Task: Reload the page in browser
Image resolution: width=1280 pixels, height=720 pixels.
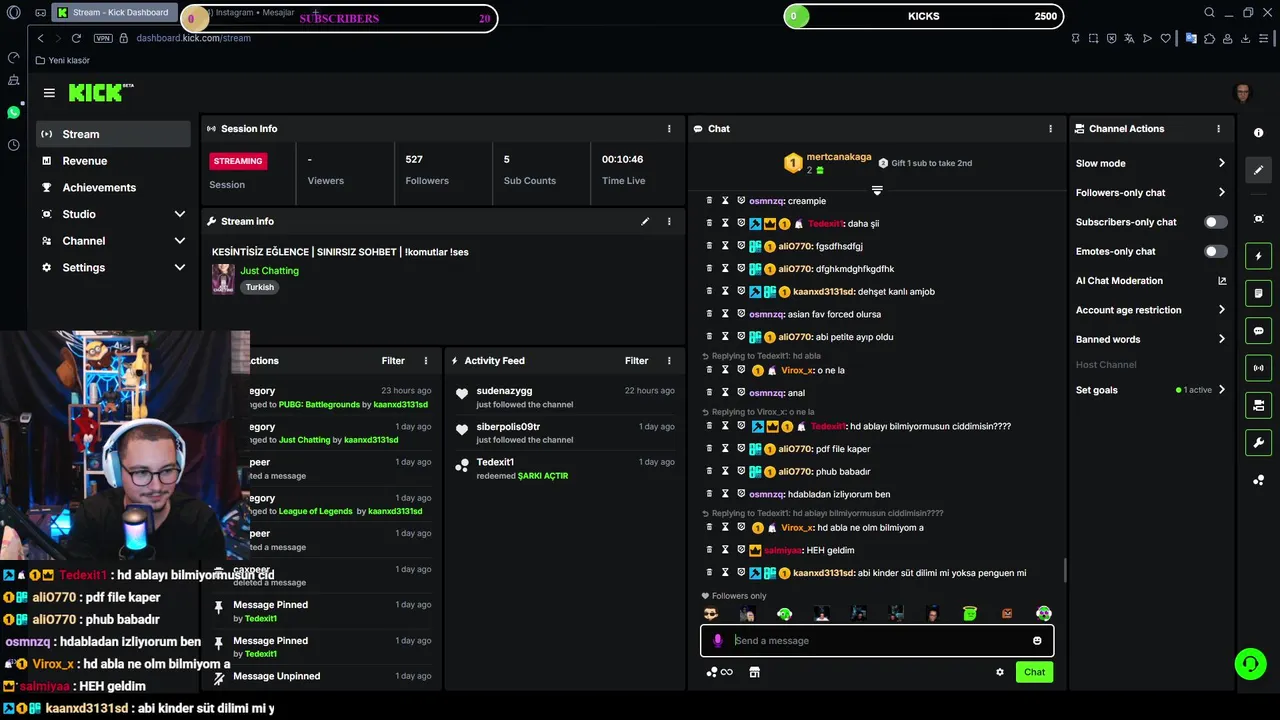Action: coord(76,38)
